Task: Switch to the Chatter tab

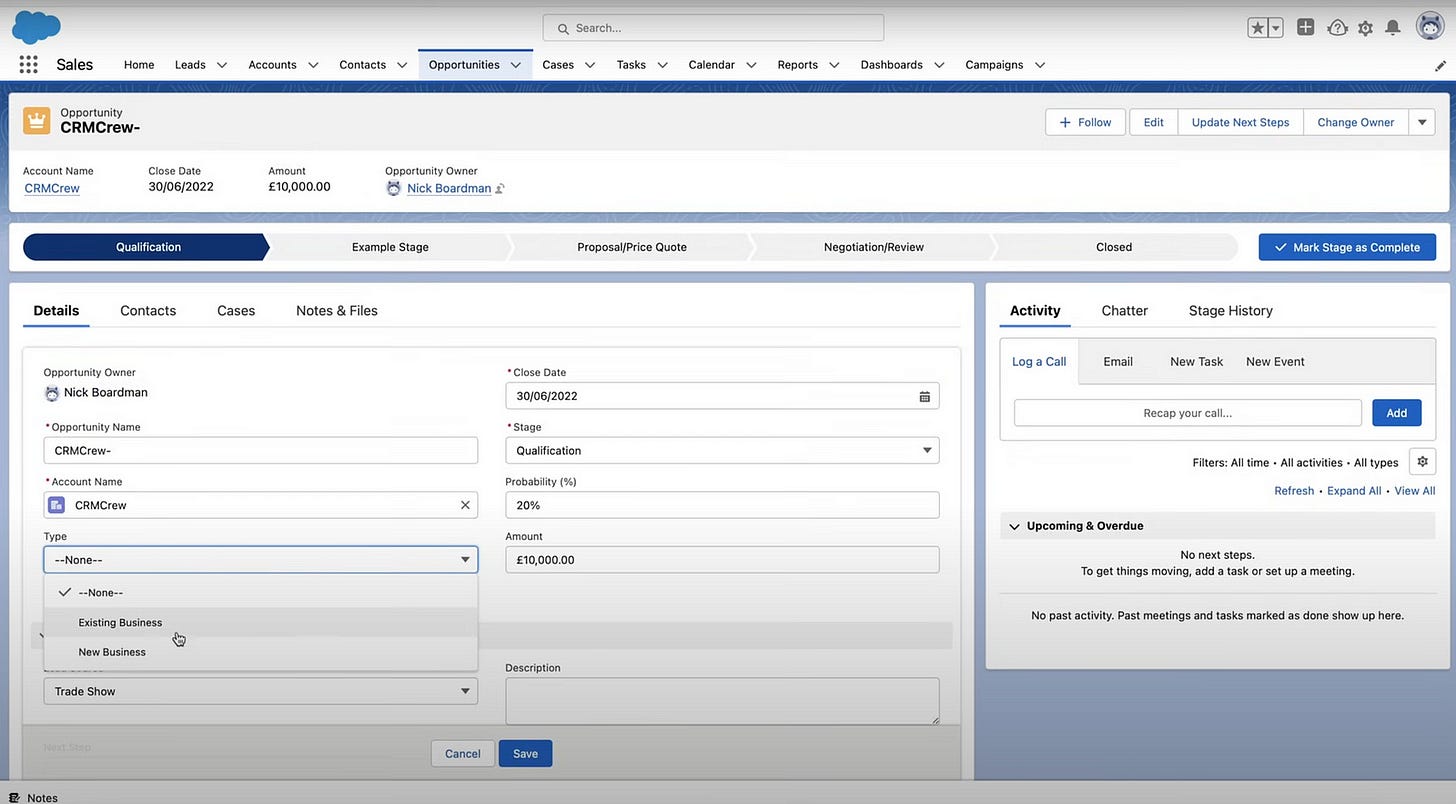Action: [1125, 311]
